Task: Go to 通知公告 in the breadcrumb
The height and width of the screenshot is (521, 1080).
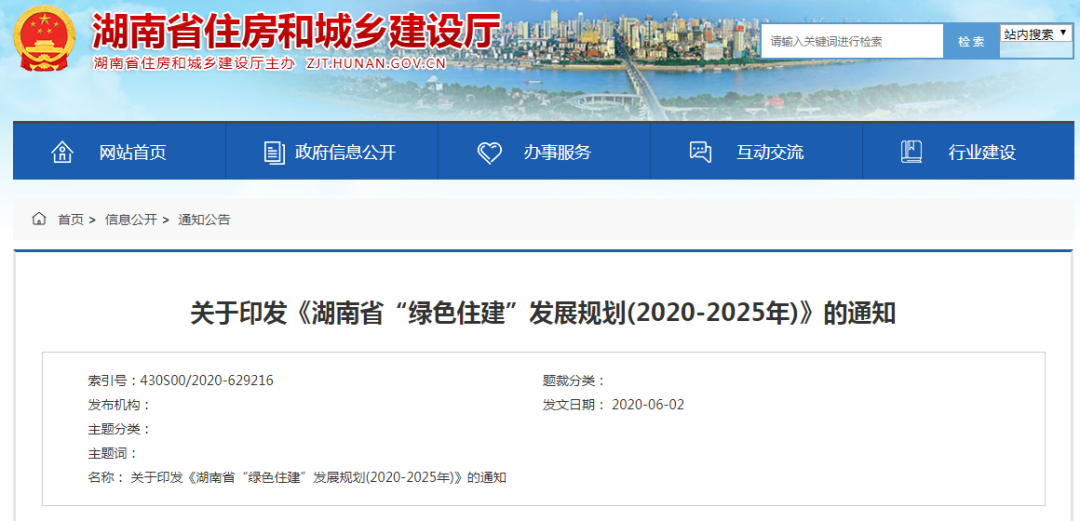Action: tap(205, 220)
